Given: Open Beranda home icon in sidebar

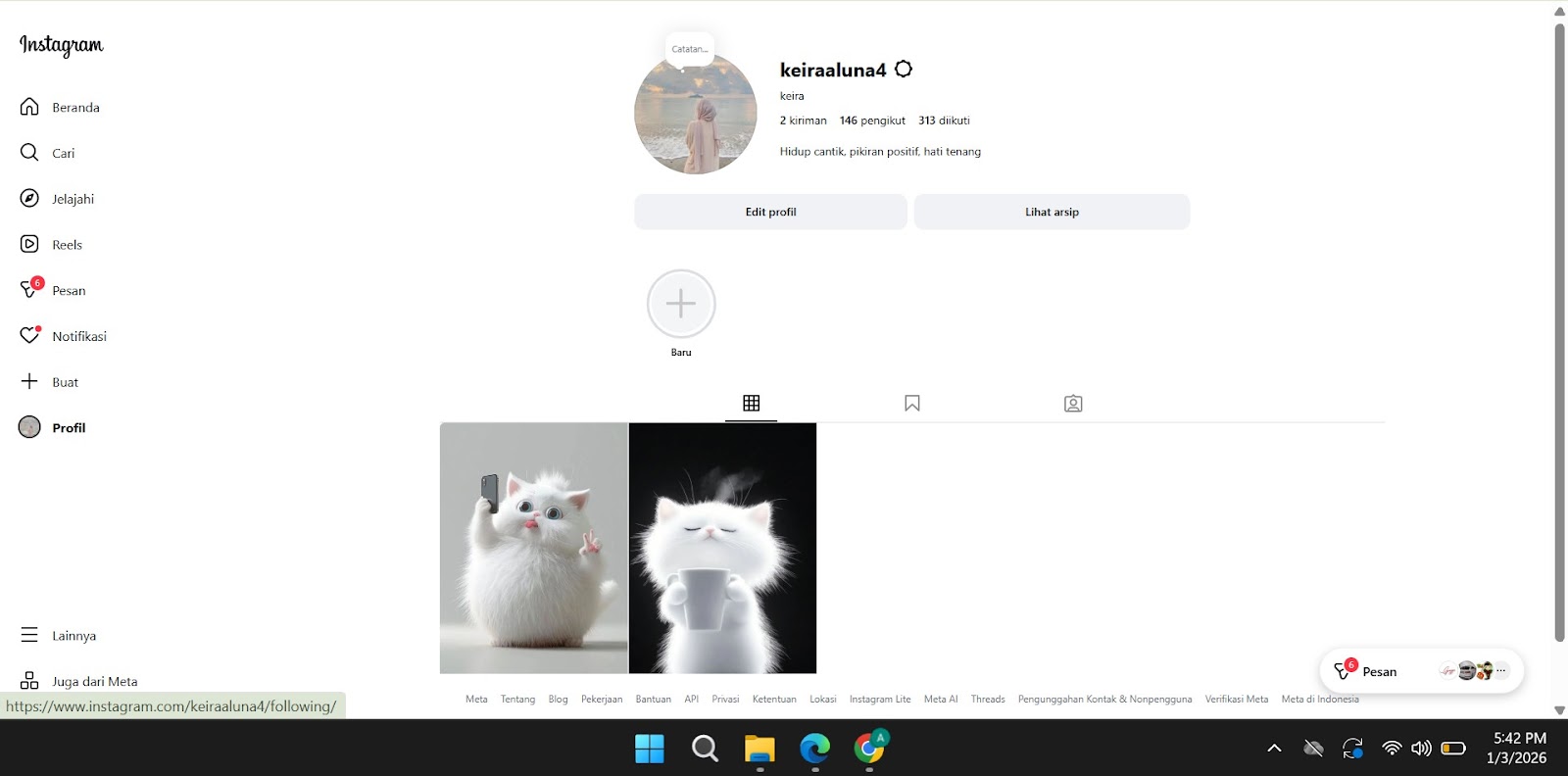Looking at the screenshot, I should [x=29, y=107].
